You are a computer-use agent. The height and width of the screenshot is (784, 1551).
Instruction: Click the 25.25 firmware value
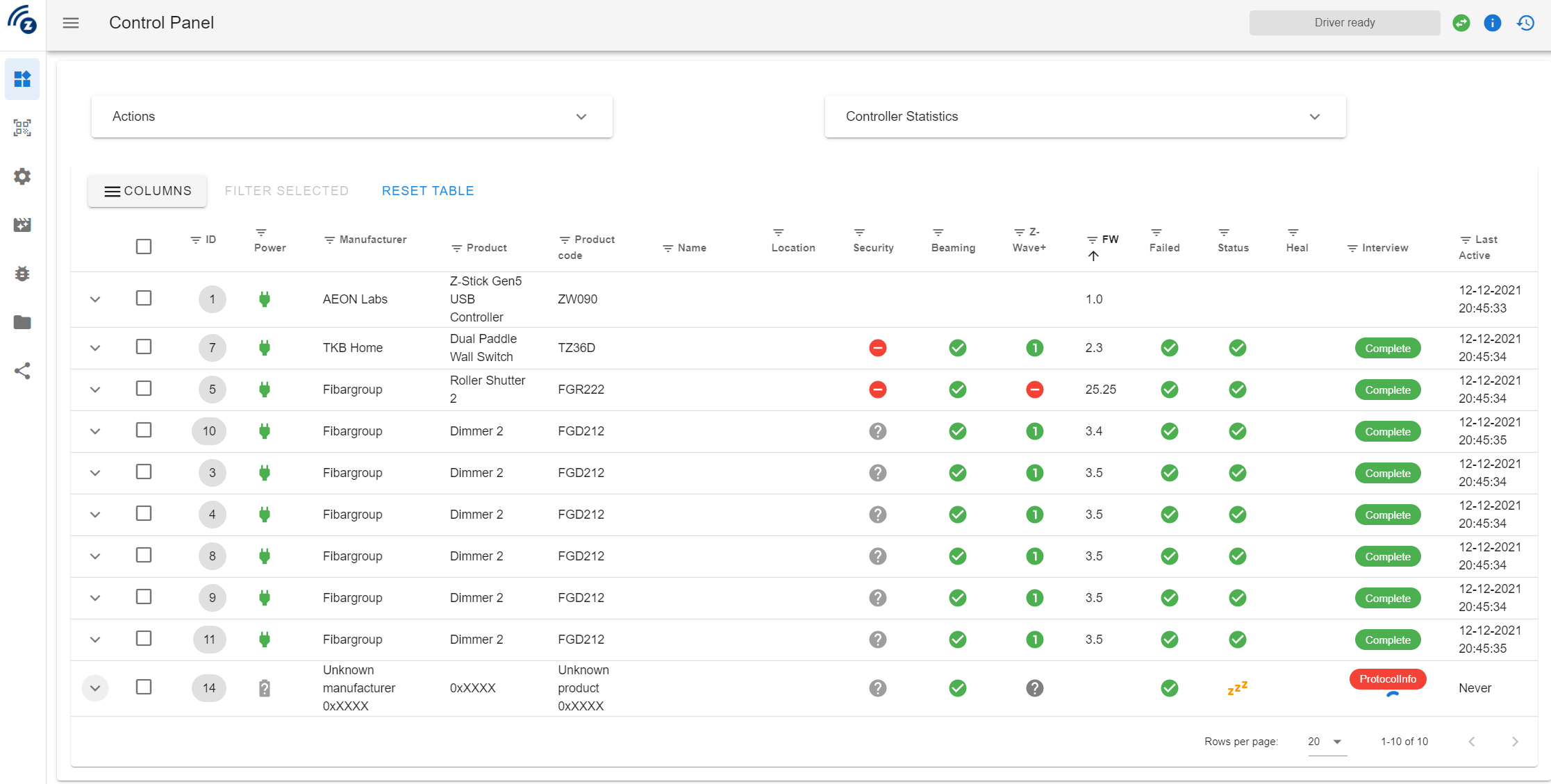[1100, 390]
